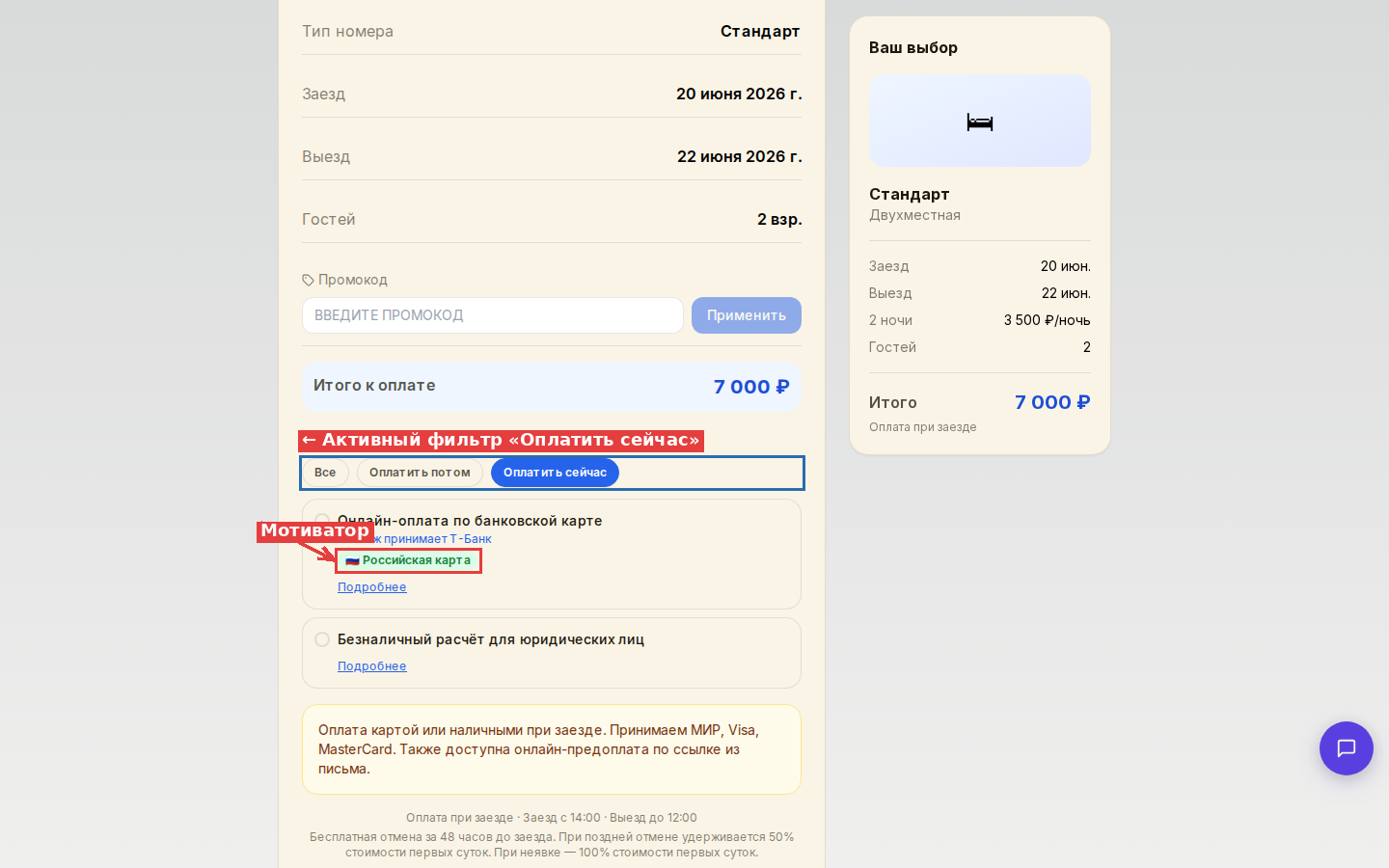Switch to 'Оплатить потом' filter
Image resolution: width=1389 pixels, height=868 pixels.
tap(420, 473)
